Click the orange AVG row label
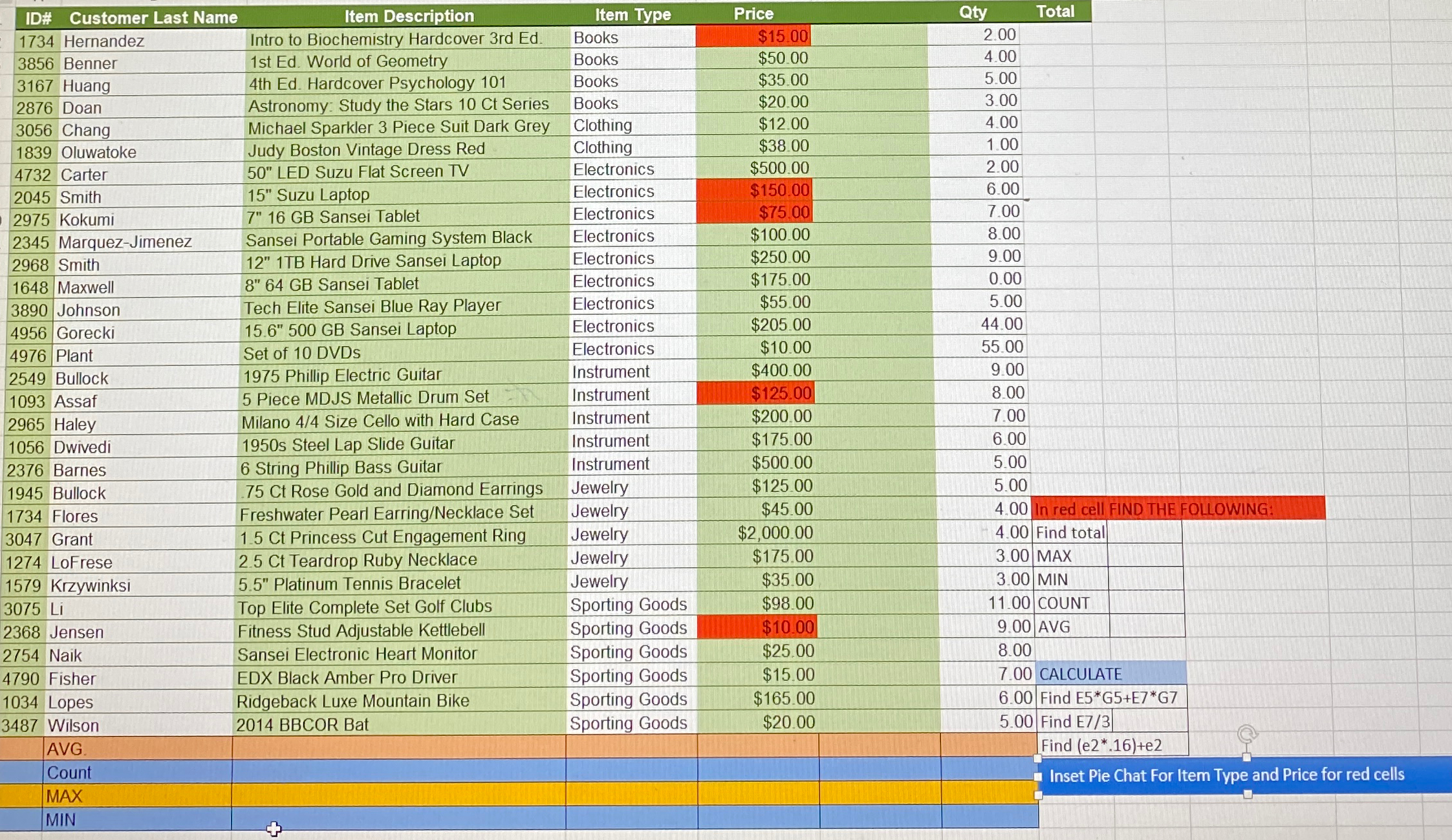This screenshot has height=840, width=1452. tap(65, 749)
